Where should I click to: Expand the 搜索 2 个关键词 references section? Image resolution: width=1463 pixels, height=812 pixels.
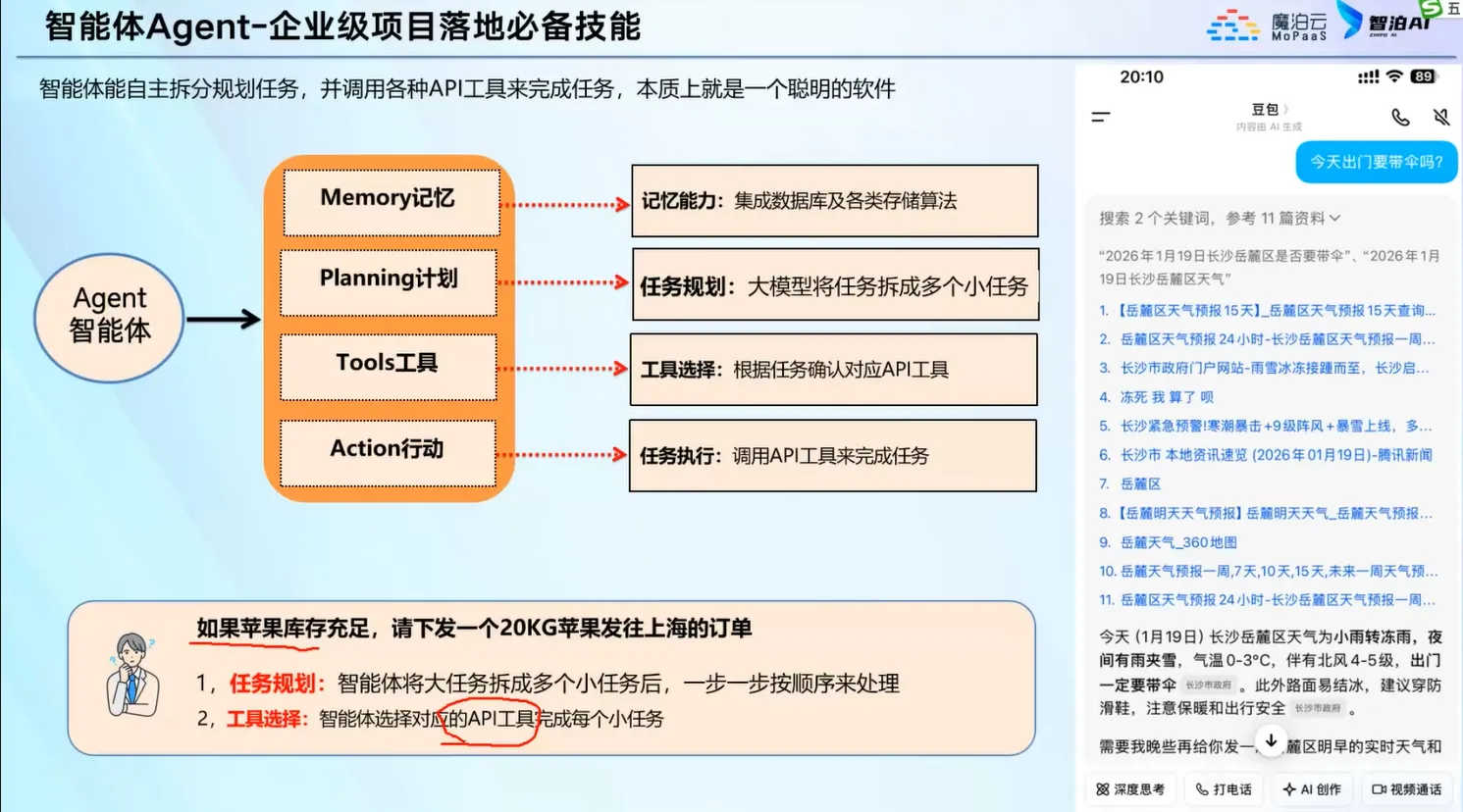pos(1219,218)
